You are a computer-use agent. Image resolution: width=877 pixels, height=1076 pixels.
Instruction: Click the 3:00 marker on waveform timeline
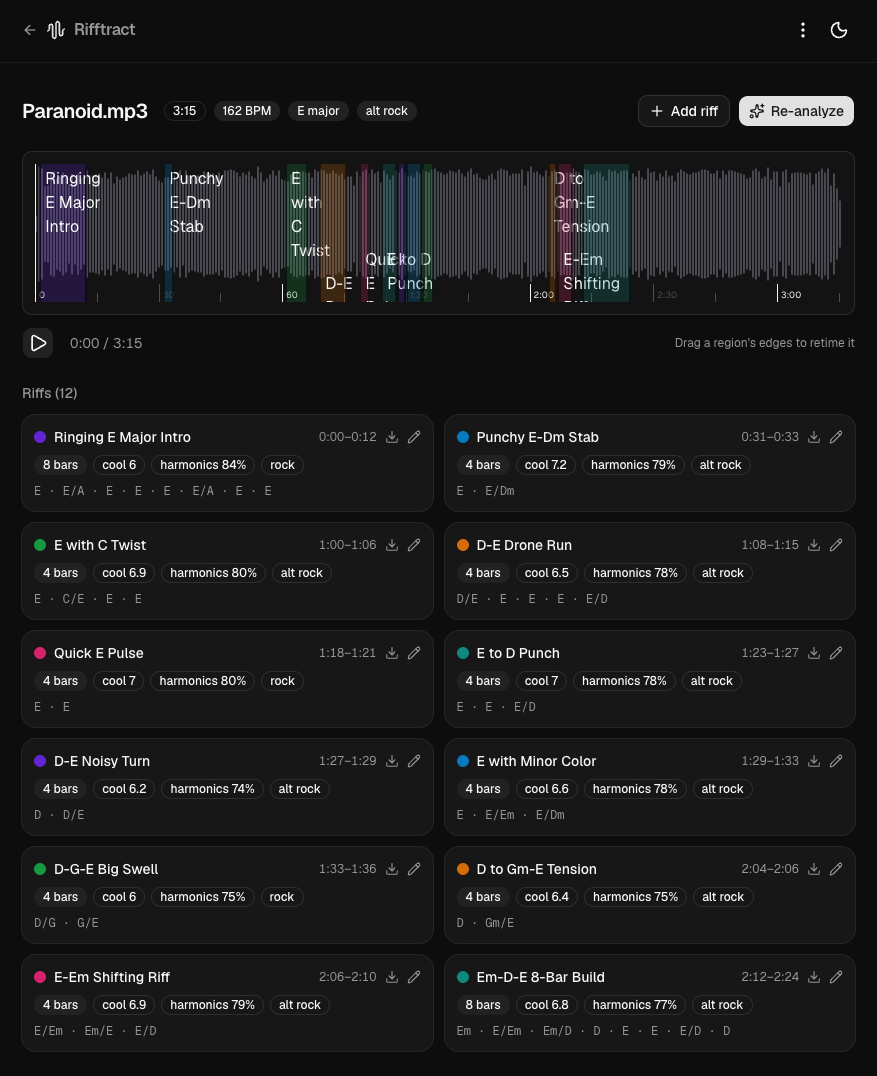(x=791, y=294)
